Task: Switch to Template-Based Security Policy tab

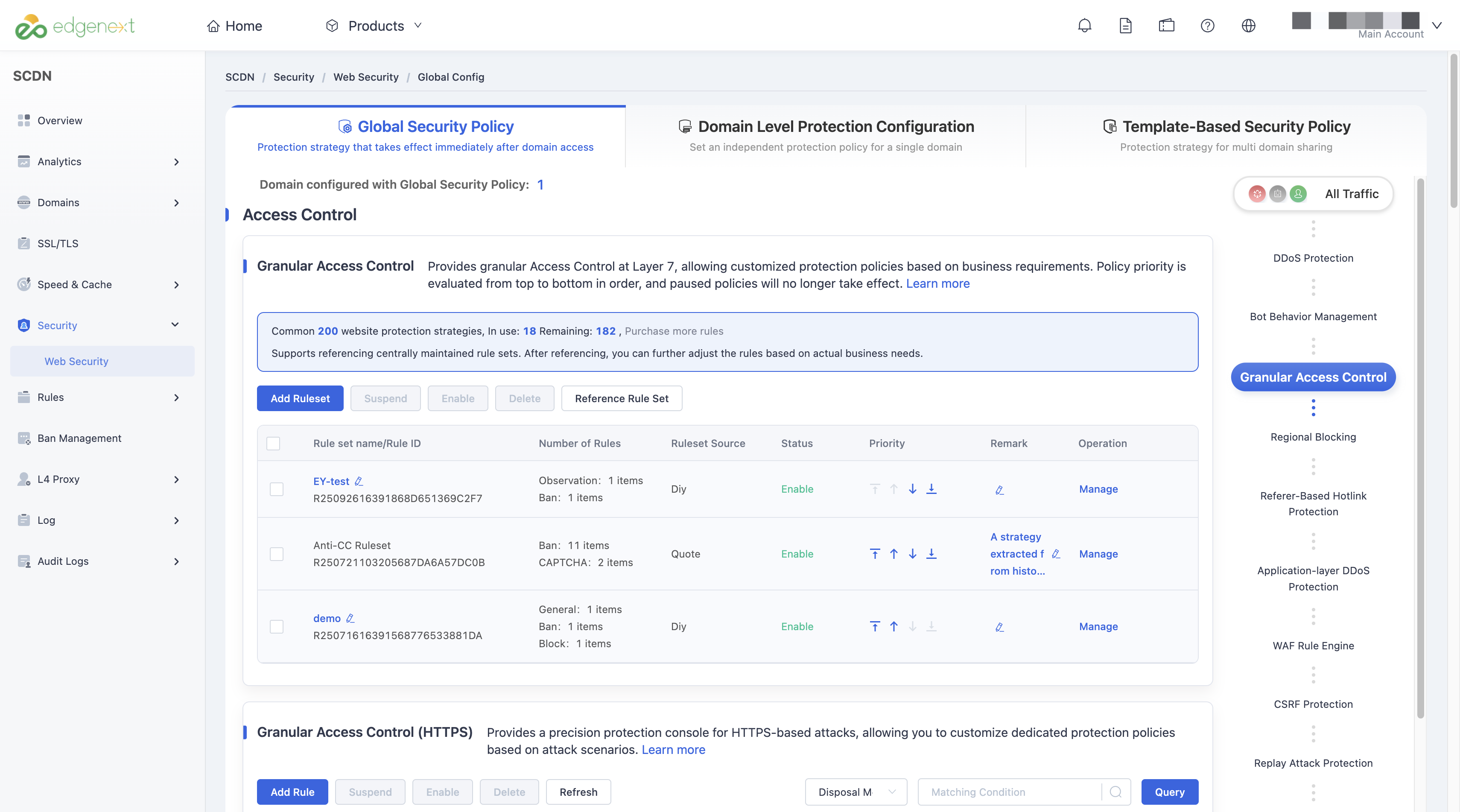Action: pos(1226,136)
